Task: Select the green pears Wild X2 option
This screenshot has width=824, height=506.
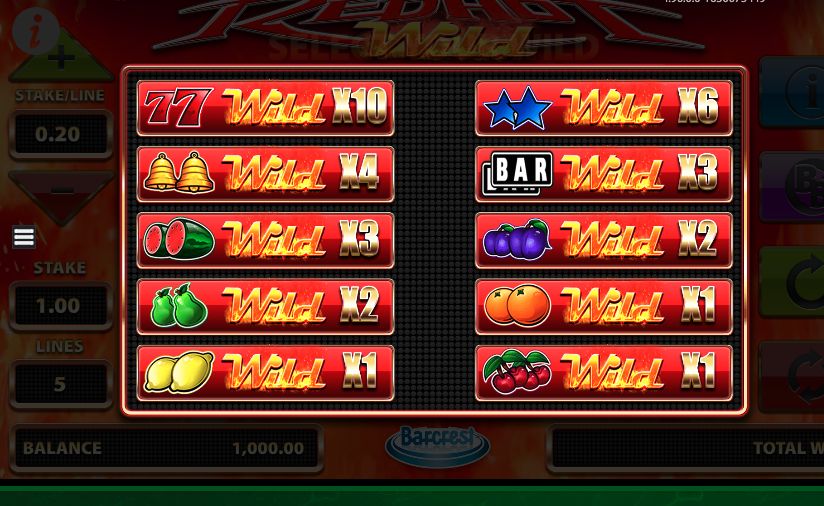Action: pos(265,306)
